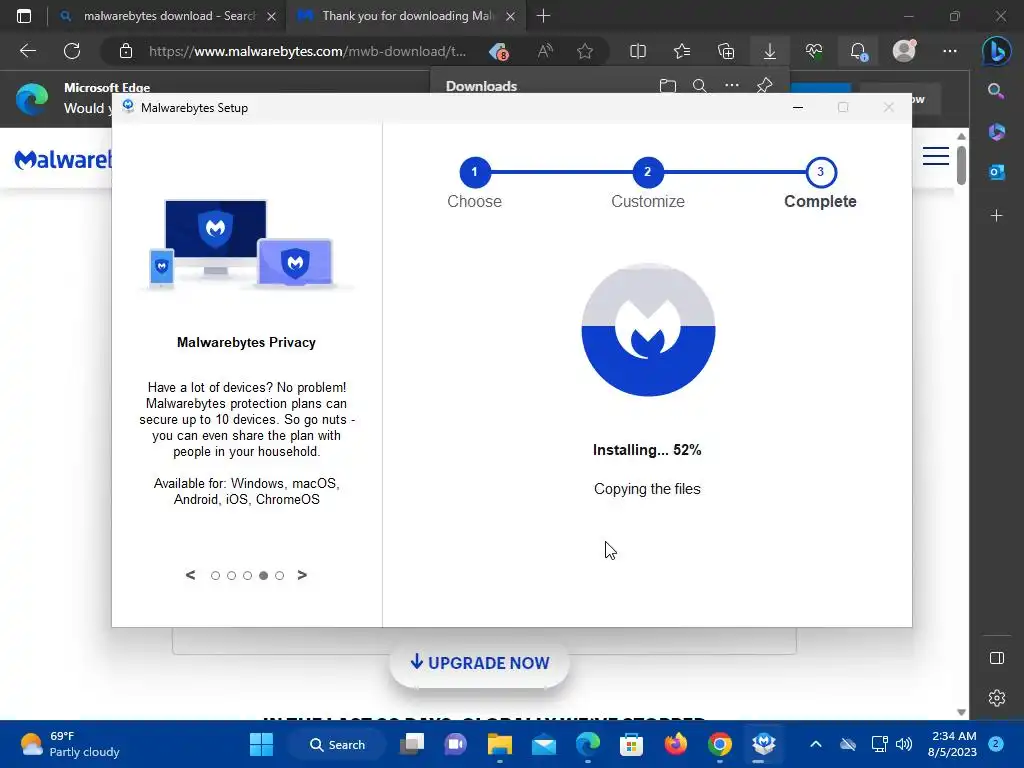The width and height of the screenshot is (1024, 768).
Task: Open Downloads folder icon in Downloads panel
Action: [667, 86]
